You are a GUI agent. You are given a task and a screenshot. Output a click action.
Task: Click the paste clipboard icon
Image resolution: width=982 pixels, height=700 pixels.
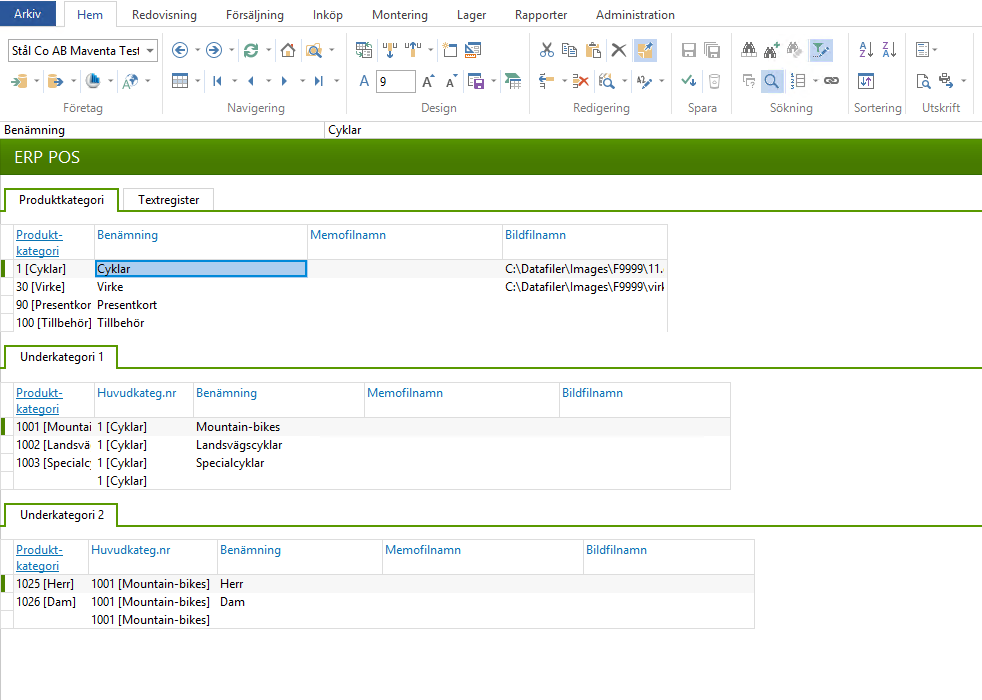point(593,50)
